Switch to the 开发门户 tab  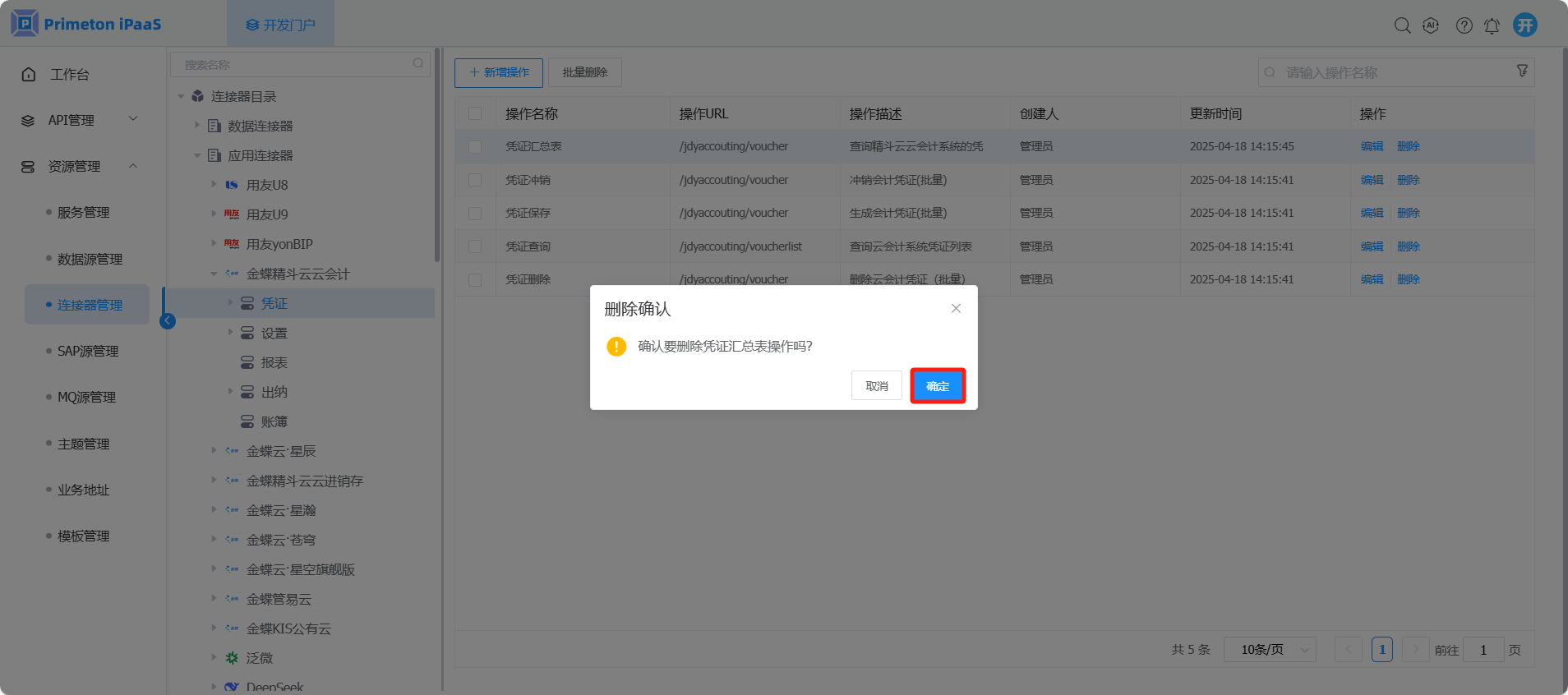pos(280,25)
